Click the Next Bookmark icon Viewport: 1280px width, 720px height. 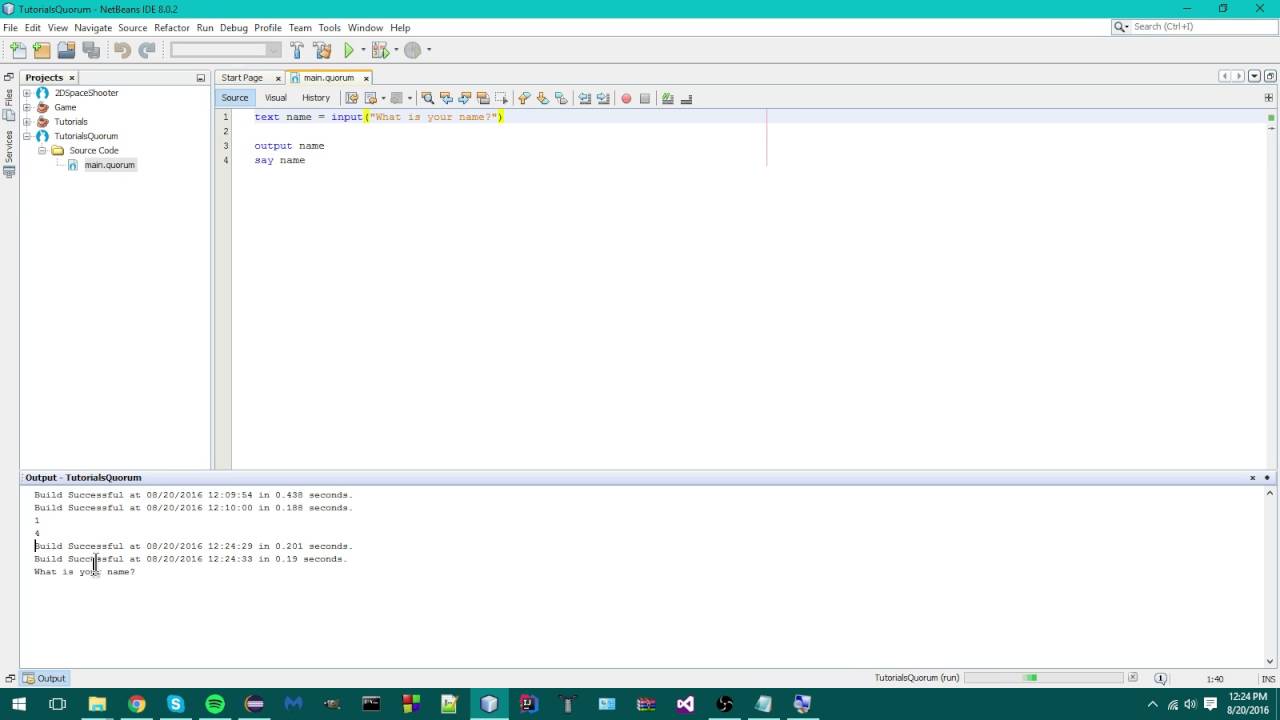(542, 98)
